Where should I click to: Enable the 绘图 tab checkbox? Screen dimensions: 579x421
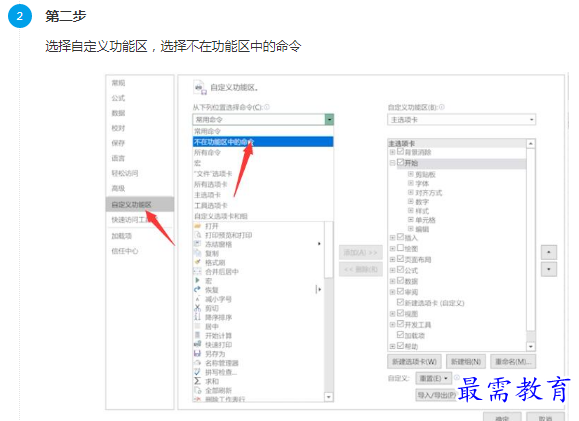pyautogui.click(x=401, y=248)
